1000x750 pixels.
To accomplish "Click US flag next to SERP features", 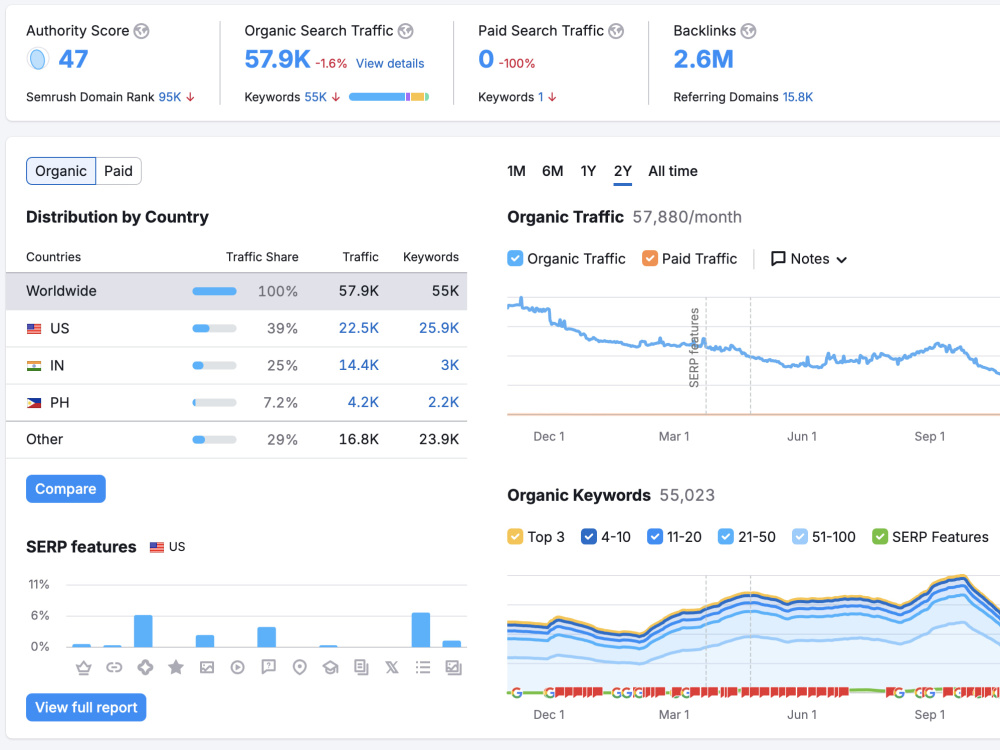I will [157, 547].
